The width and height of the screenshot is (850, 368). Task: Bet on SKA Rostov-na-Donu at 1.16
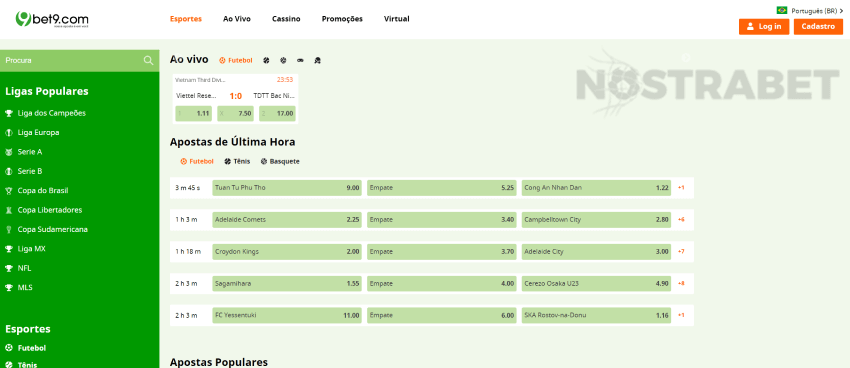pyautogui.click(x=596, y=315)
